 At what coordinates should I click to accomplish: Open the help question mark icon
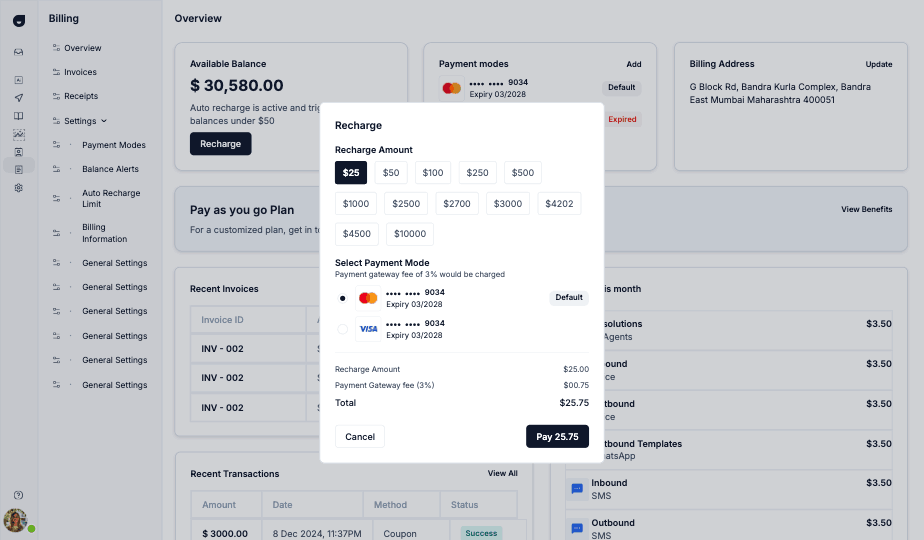(19, 495)
